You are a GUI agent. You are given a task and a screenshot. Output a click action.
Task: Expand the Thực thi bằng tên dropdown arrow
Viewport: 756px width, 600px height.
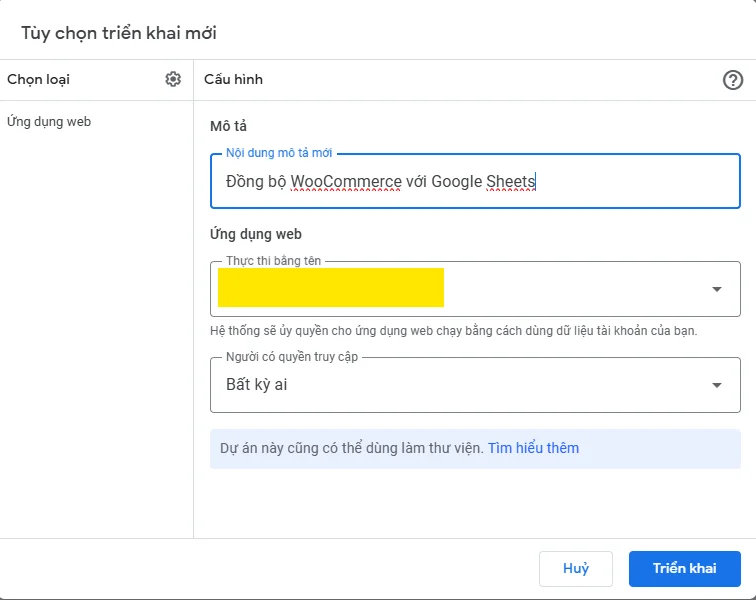click(x=717, y=289)
